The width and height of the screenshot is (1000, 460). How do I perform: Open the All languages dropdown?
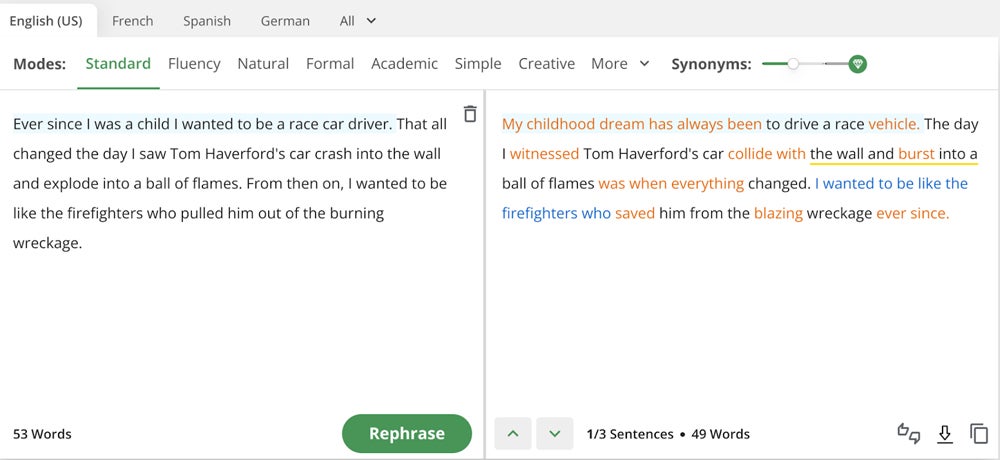358,21
